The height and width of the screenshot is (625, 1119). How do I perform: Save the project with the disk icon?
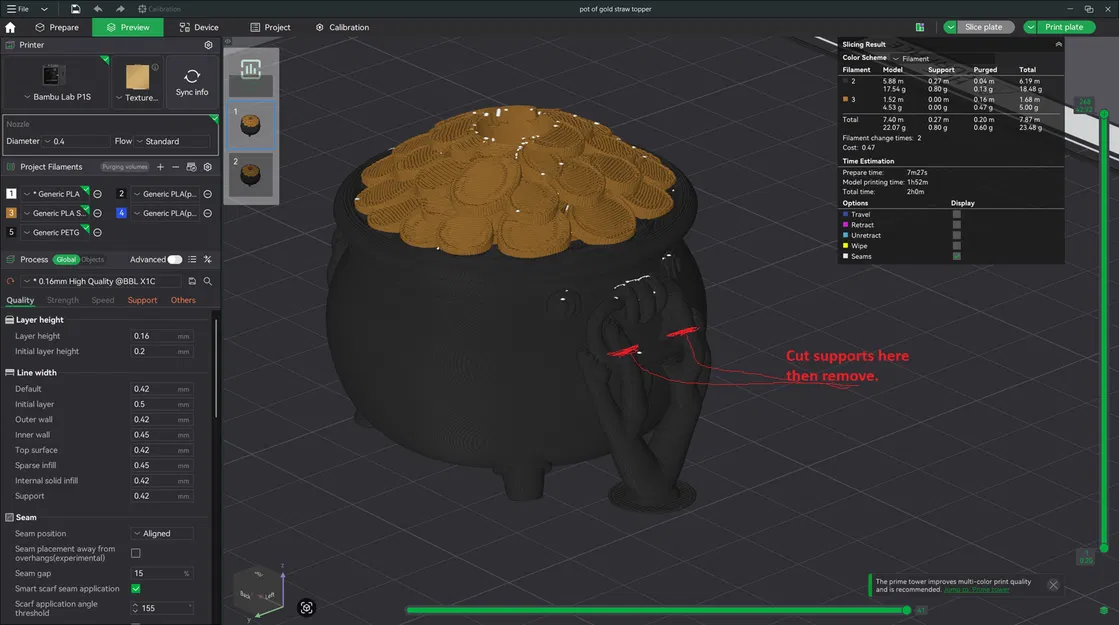(x=75, y=9)
